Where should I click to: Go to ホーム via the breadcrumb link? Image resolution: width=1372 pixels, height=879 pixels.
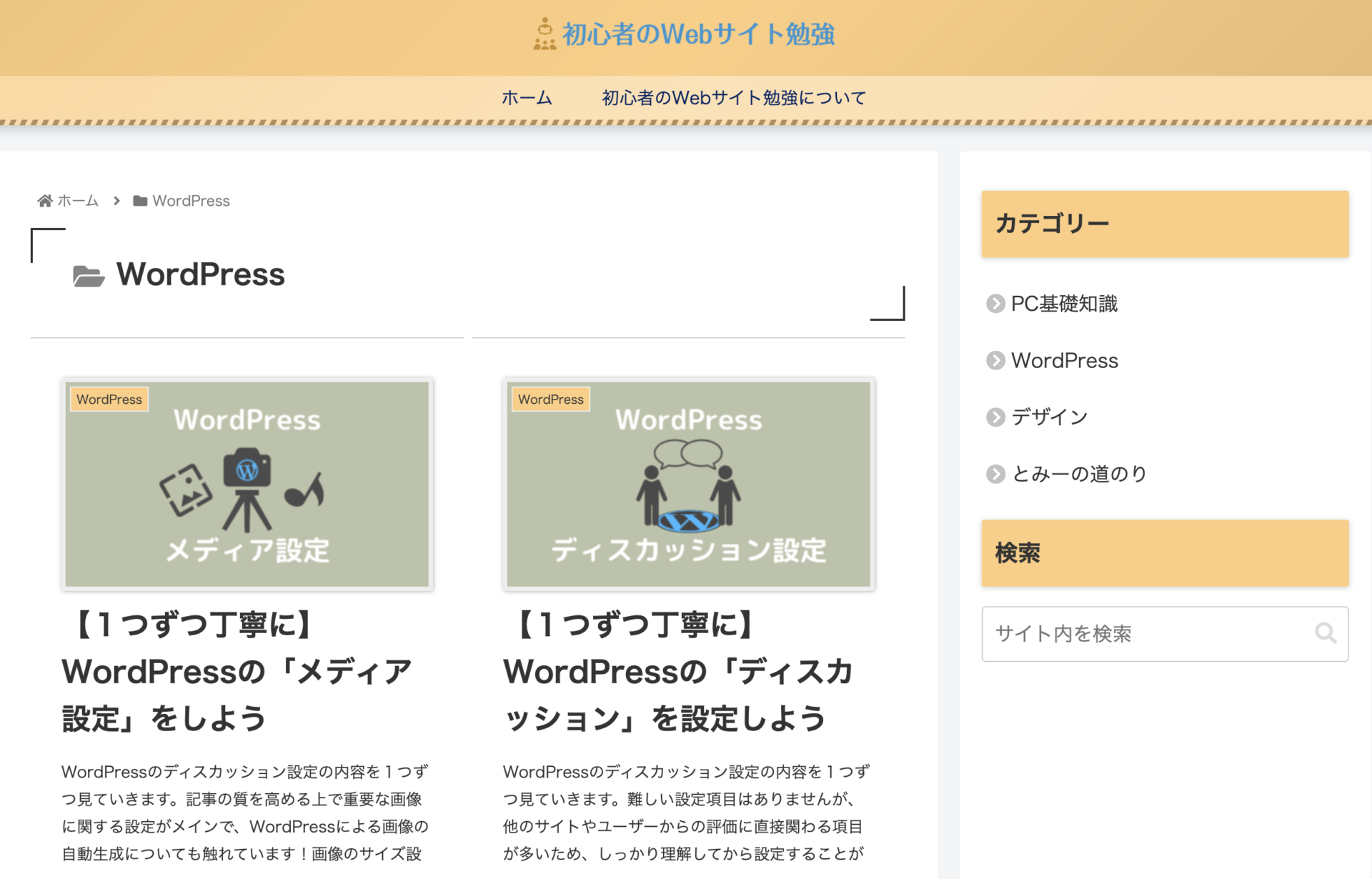point(77,201)
